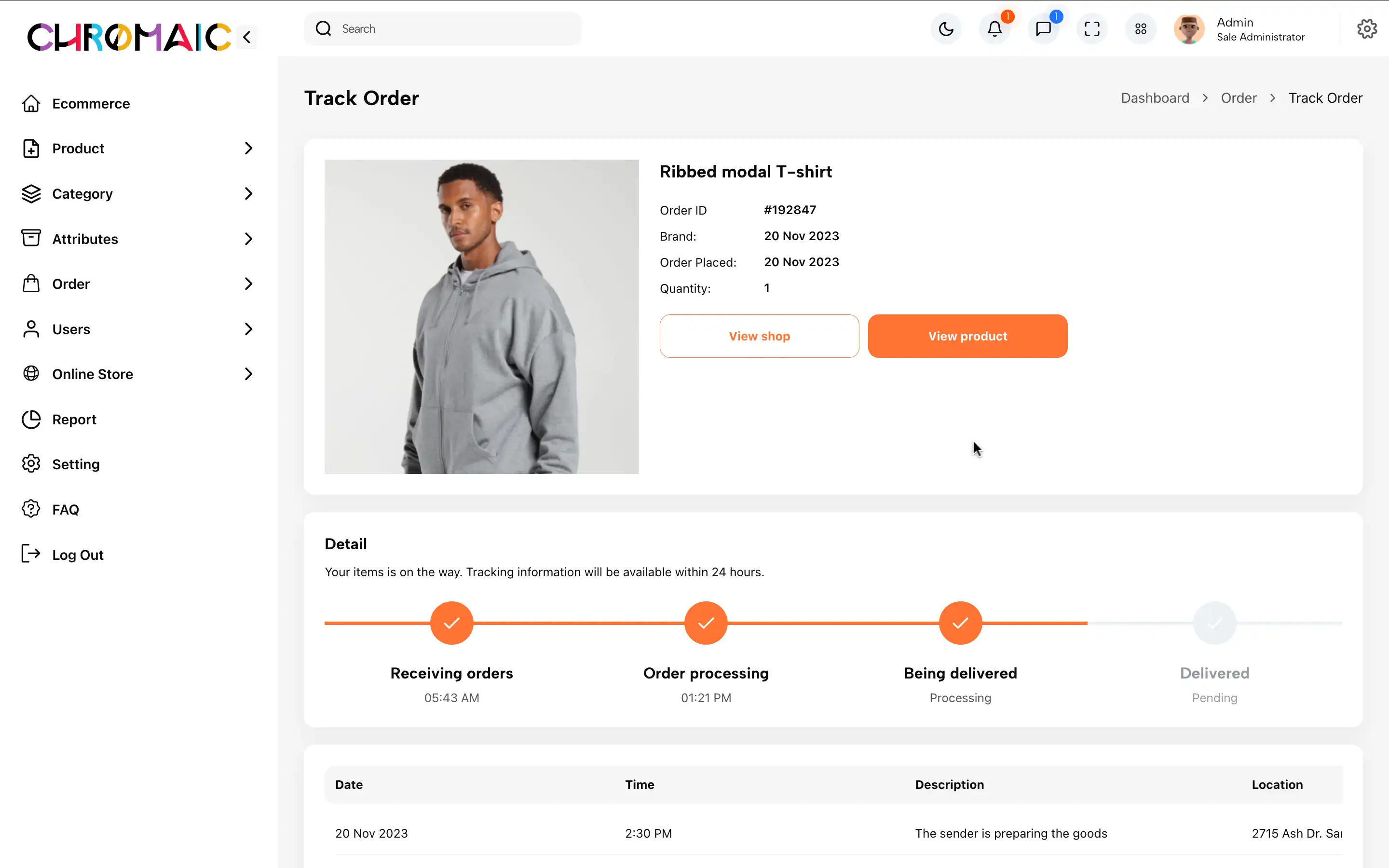Viewport: 1389px width, 868px height.
Task: Click inside the Search field
Action: [x=443, y=29]
